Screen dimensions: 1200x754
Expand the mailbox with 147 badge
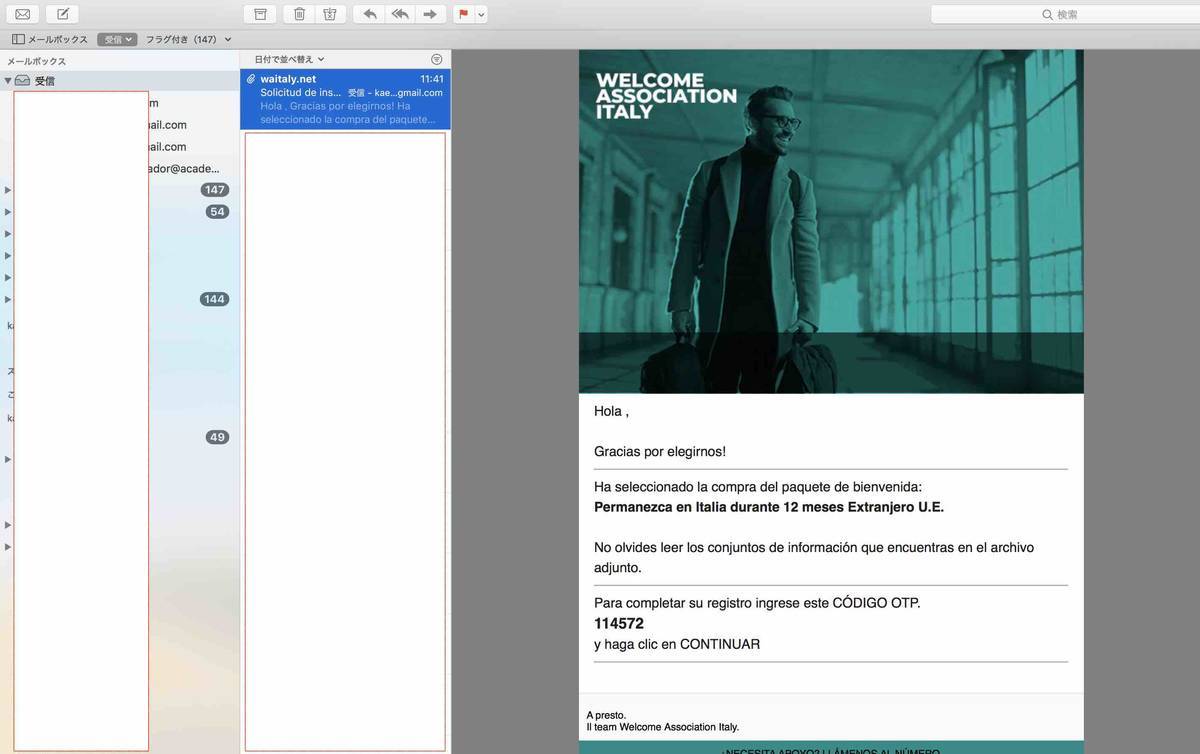coord(8,190)
